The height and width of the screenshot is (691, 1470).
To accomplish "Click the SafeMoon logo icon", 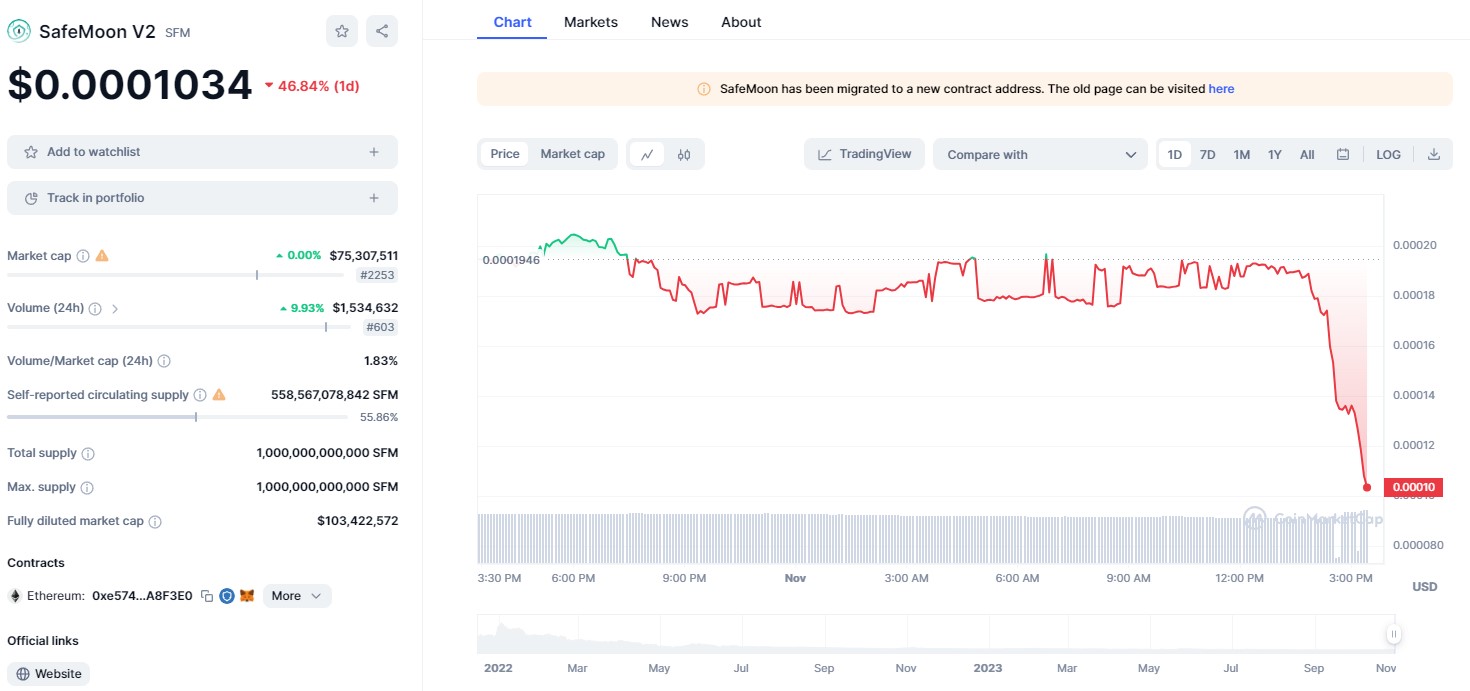I will [19, 31].
